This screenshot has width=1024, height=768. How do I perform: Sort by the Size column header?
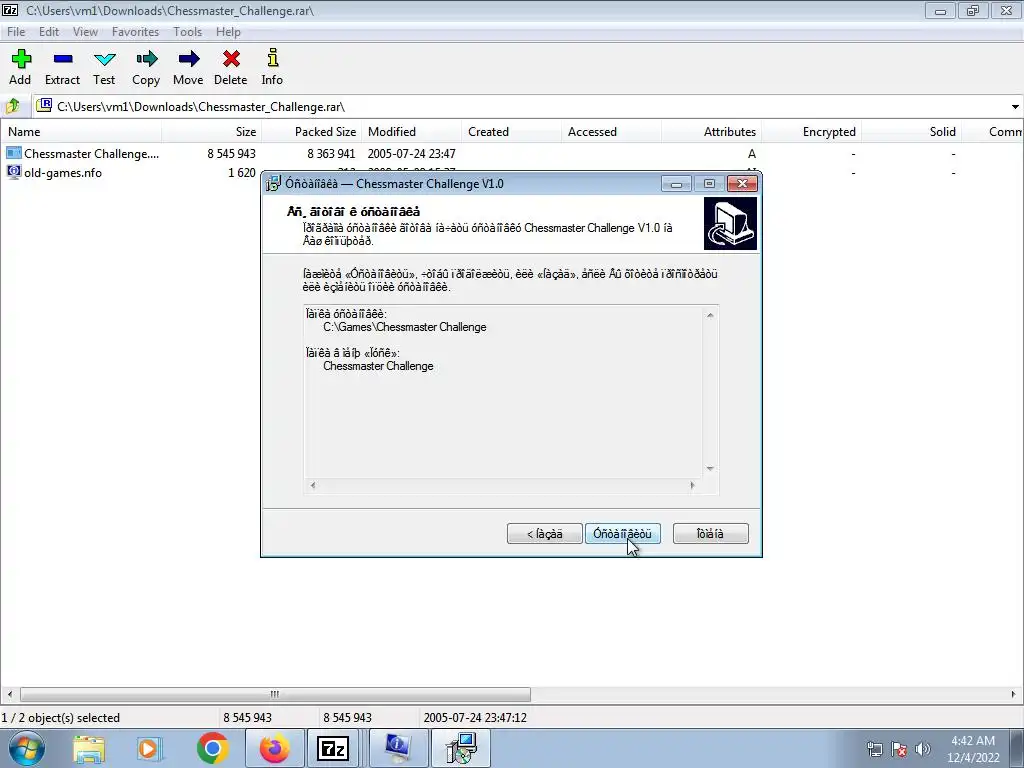[x=212, y=131]
